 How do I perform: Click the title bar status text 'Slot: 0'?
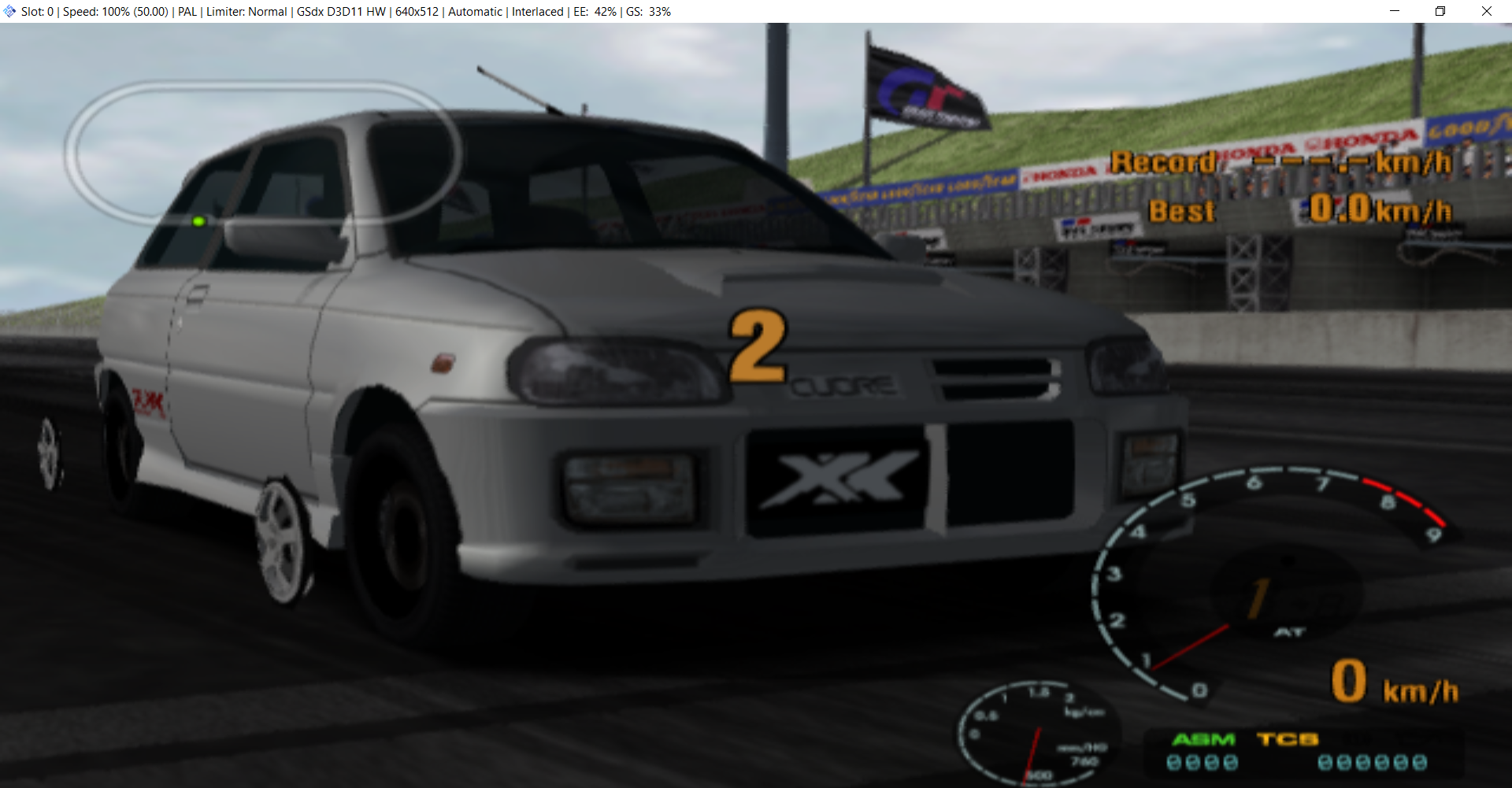pyautogui.click(x=37, y=11)
